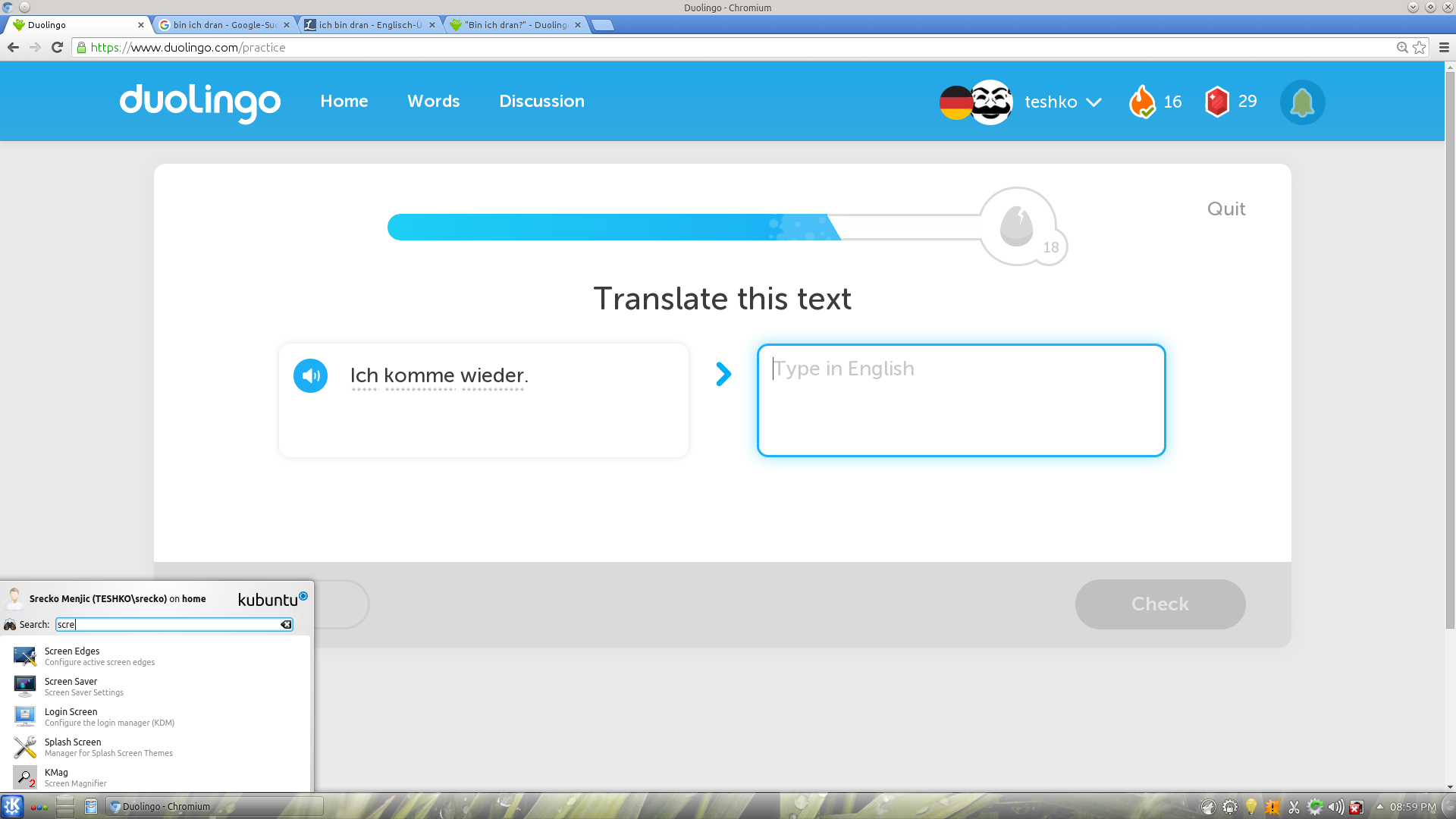Reload the current page

57,47
